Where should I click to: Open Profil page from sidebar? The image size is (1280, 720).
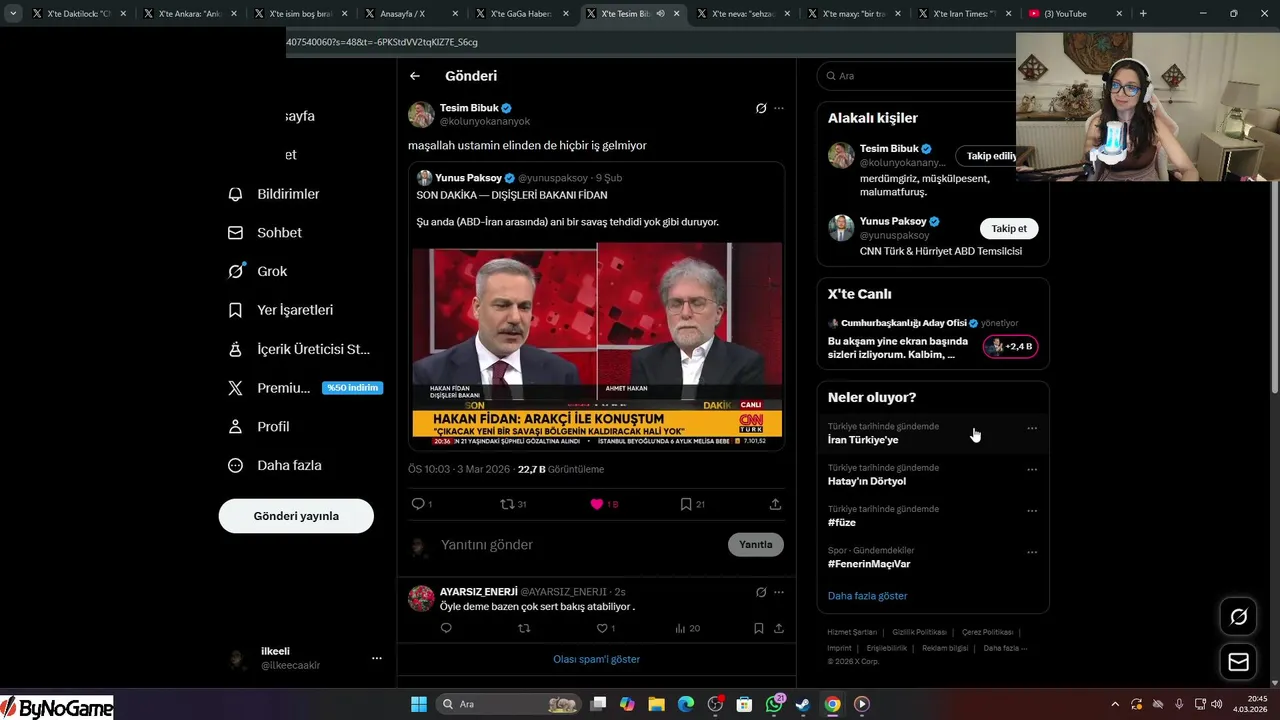tap(259, 426)
